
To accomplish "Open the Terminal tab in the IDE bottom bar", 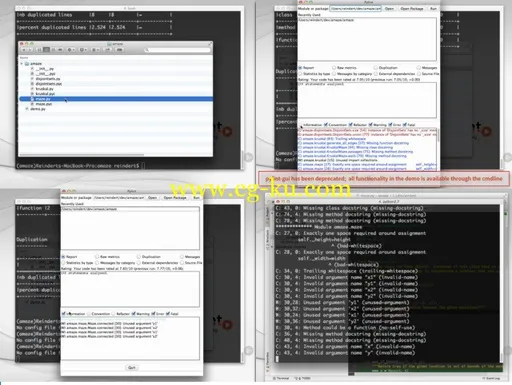I will 281,378.
